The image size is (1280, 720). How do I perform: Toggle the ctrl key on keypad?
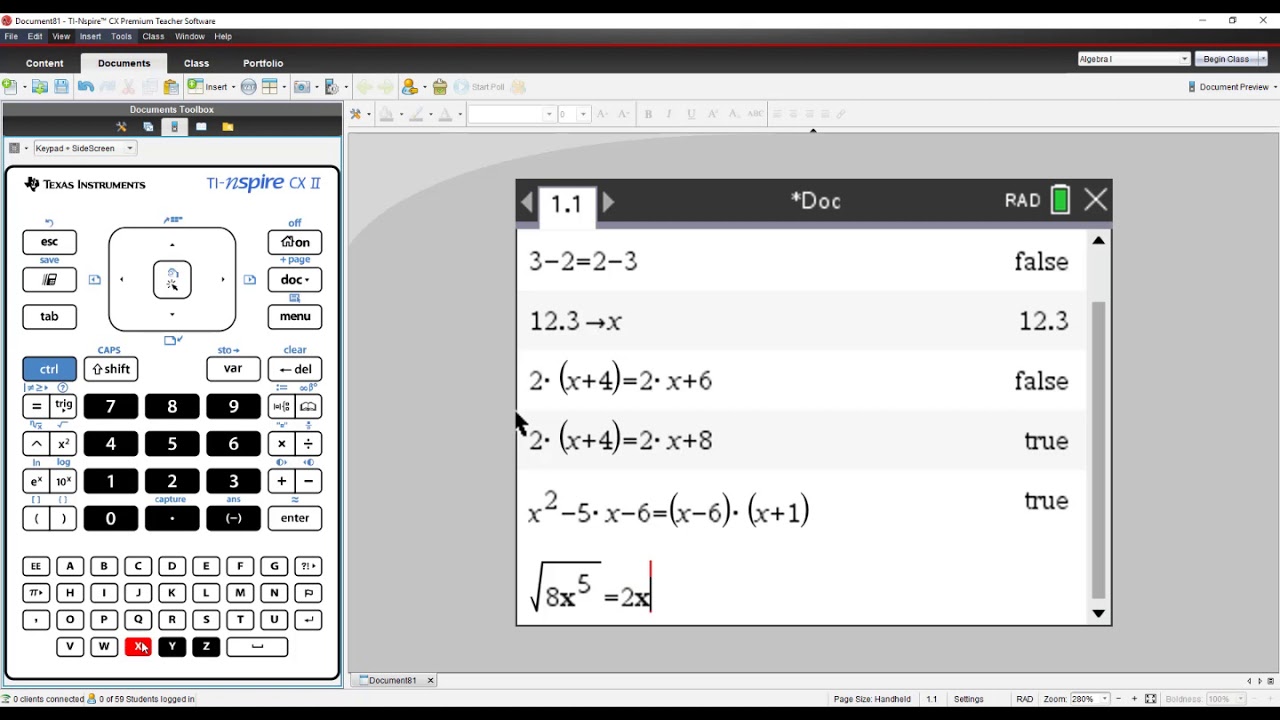point(49,369)
